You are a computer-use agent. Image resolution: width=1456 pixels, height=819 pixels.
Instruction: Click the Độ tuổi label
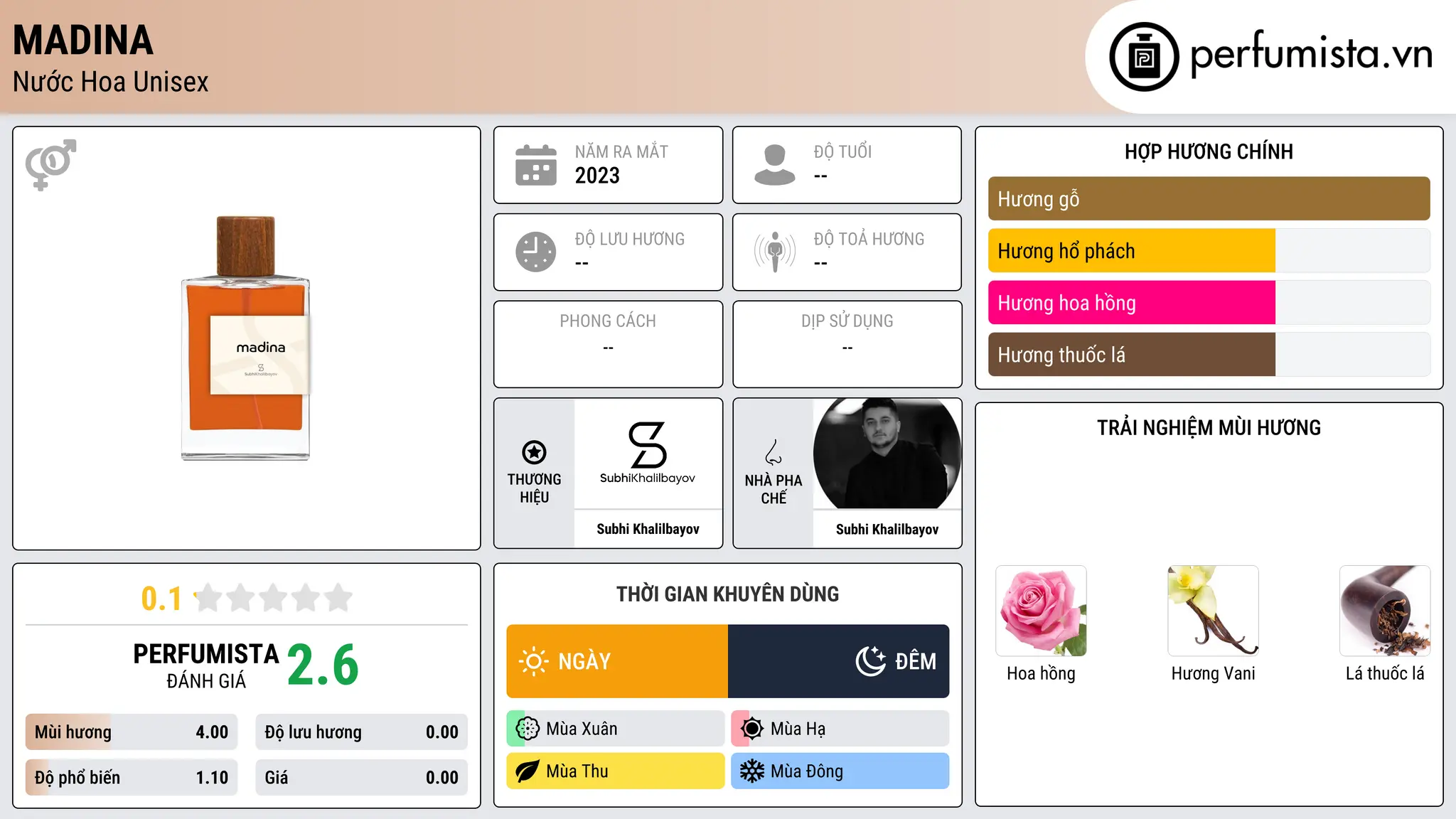tap(842, 152)
